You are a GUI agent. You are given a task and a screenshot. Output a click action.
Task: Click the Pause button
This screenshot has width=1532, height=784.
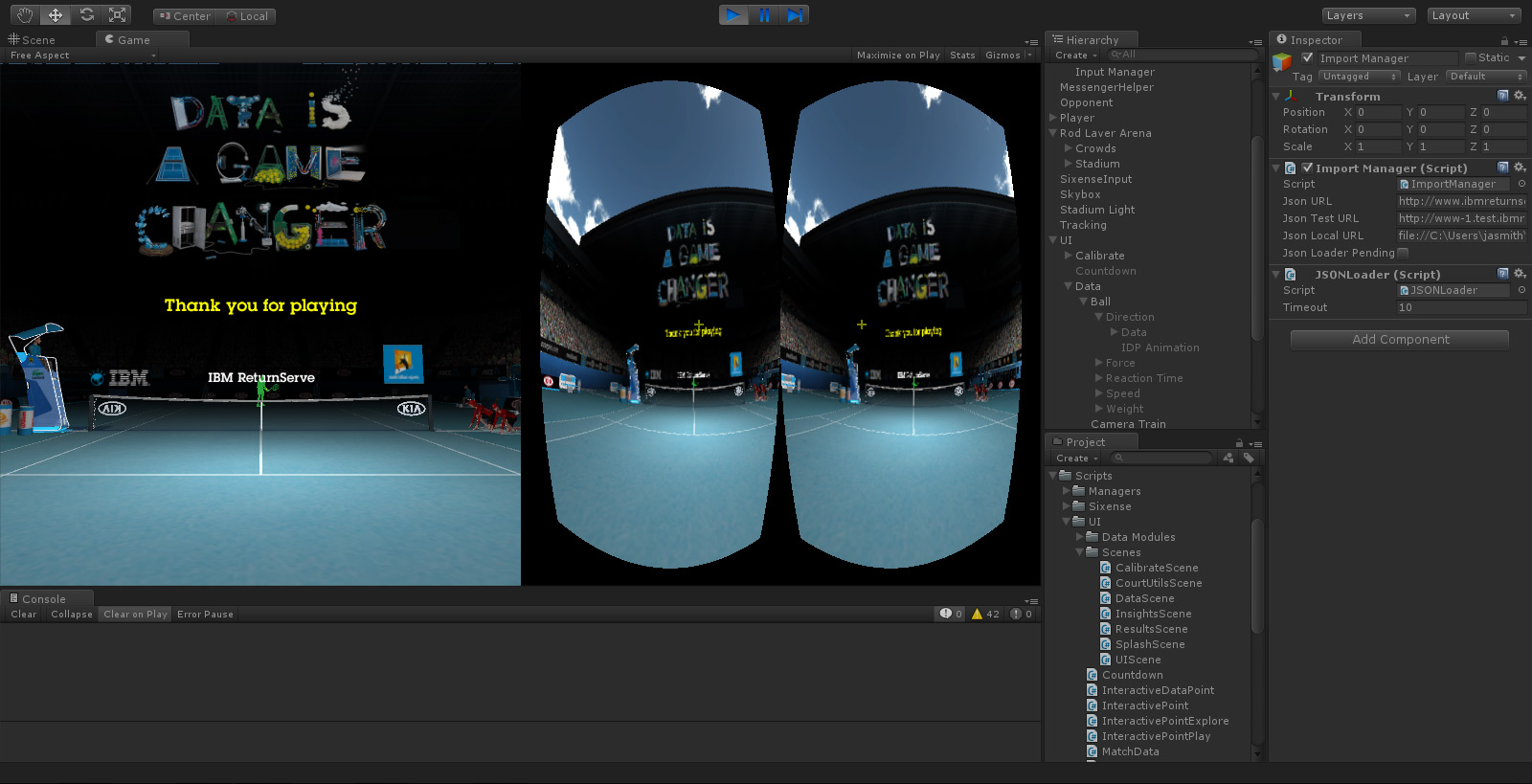click(x=764, y=15)
